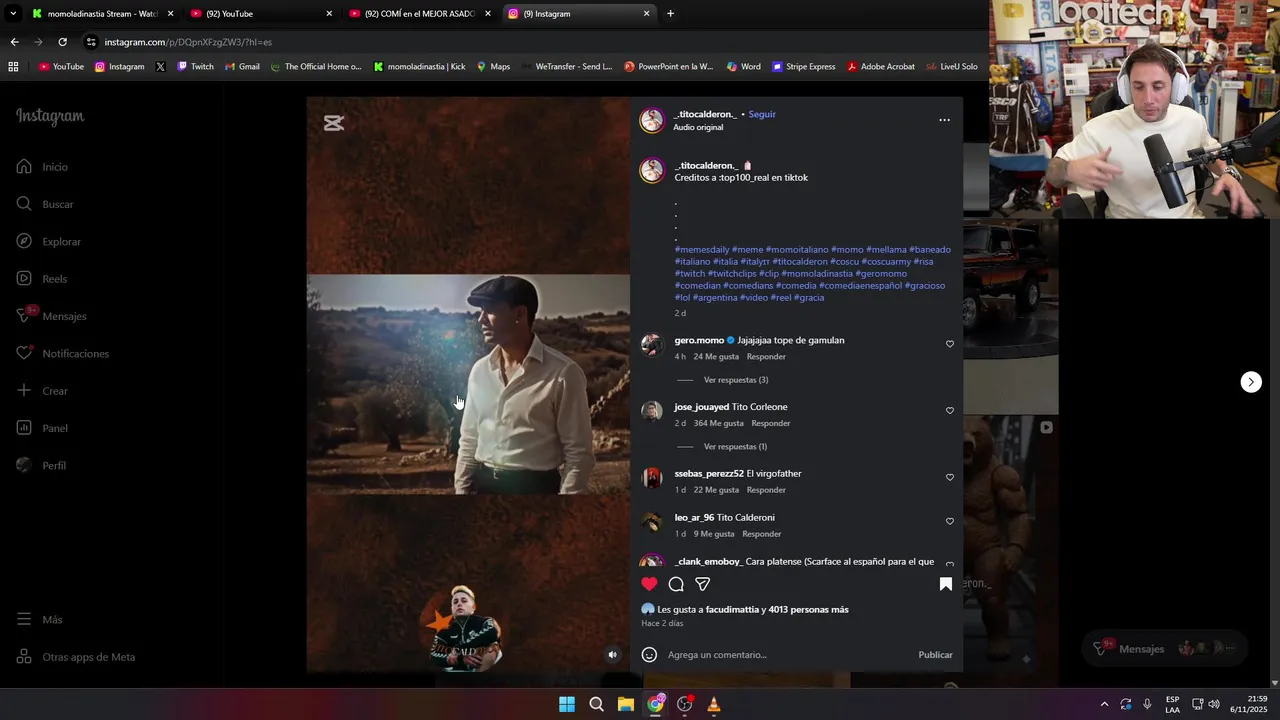Open the Maps bookmark
1280x720 pixels.
(493, 67)
